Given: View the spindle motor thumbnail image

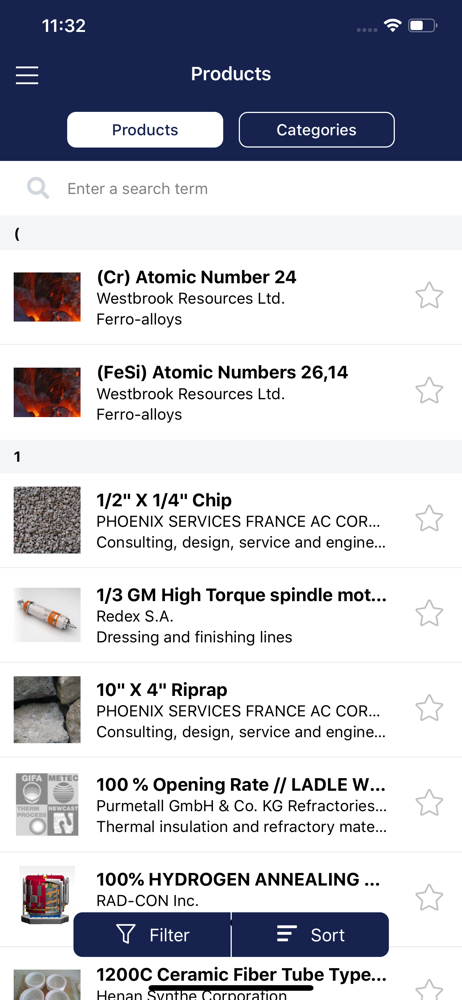Looking at the screenshot, I should tap(47, 614).
